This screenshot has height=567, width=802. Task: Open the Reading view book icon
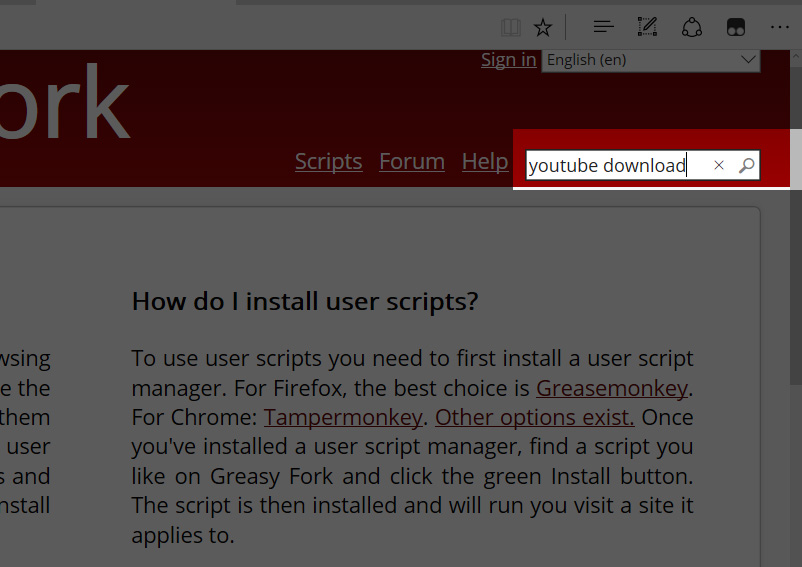click(x=510, y=27)
